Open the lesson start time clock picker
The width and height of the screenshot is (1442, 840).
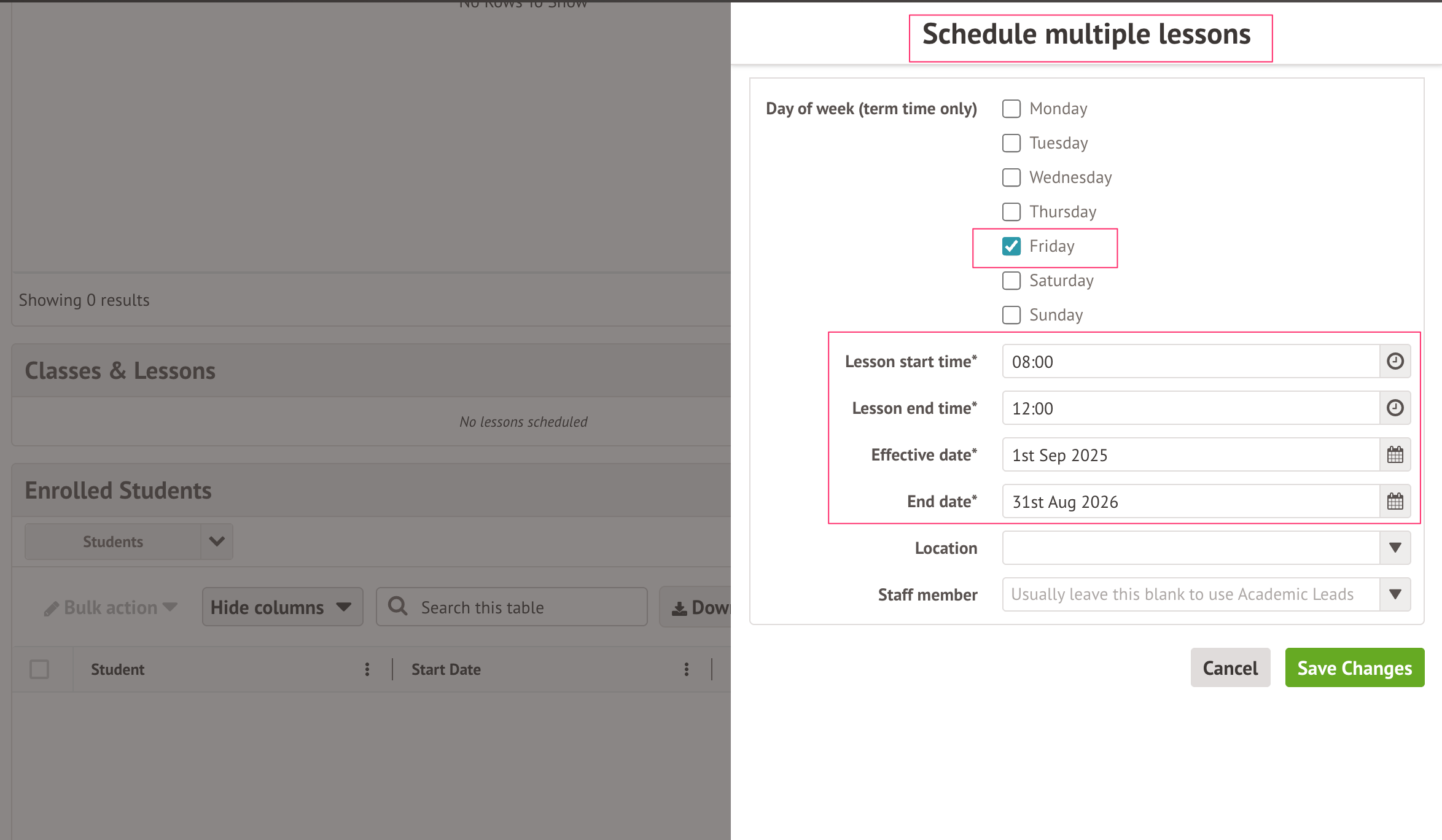[1395, 361]
